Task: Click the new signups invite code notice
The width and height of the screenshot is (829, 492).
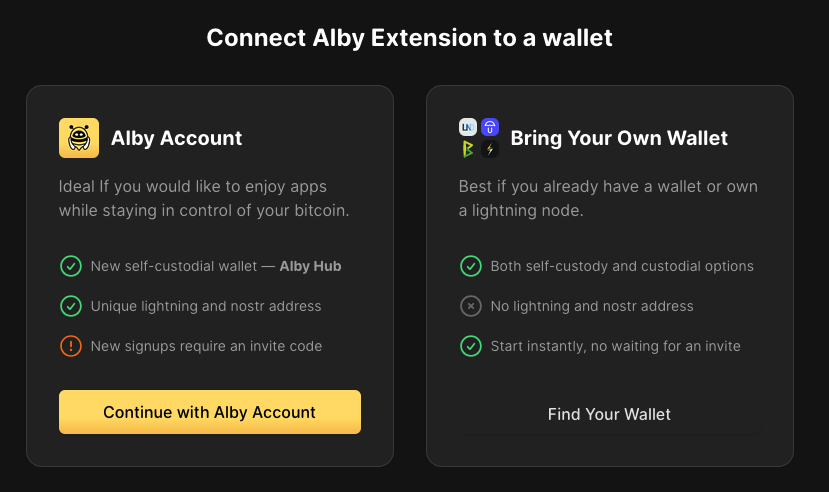Action: pos(206,346)
